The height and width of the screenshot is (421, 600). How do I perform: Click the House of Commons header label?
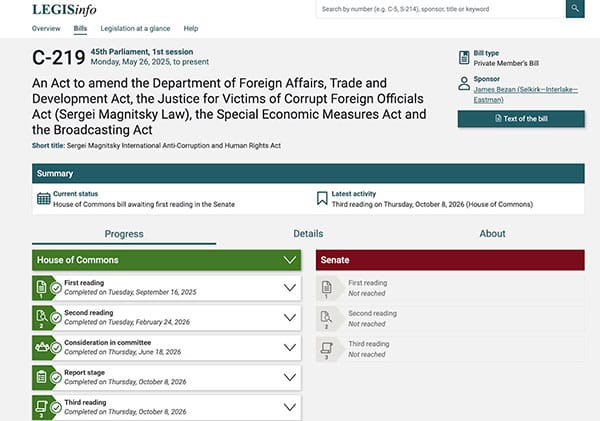[x=78, y=260]
